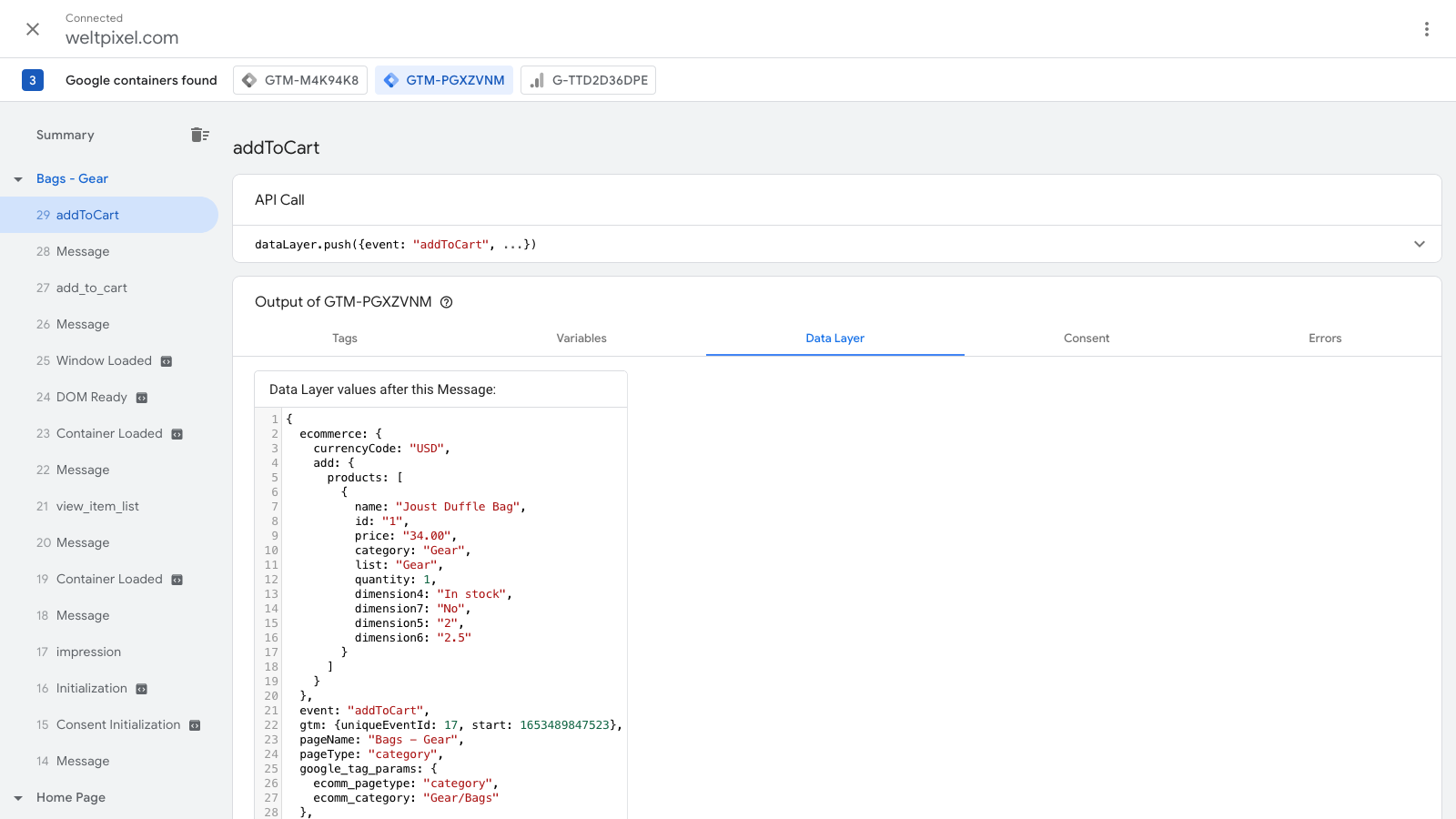1456x819 pixels.
Task: Switch to the Consent tab
Action: [1087, 338]
